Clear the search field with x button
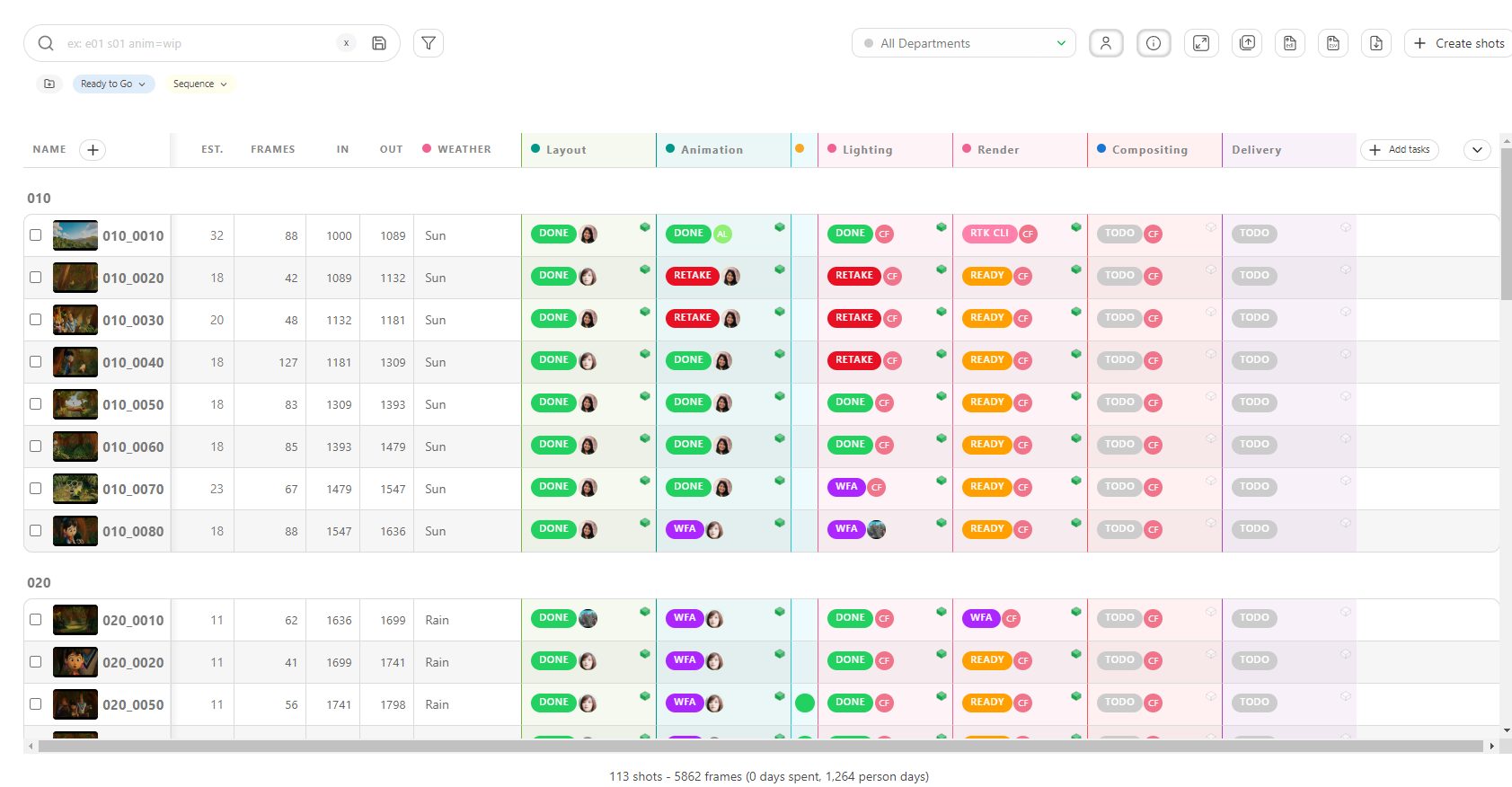 [x=346, y=43]
